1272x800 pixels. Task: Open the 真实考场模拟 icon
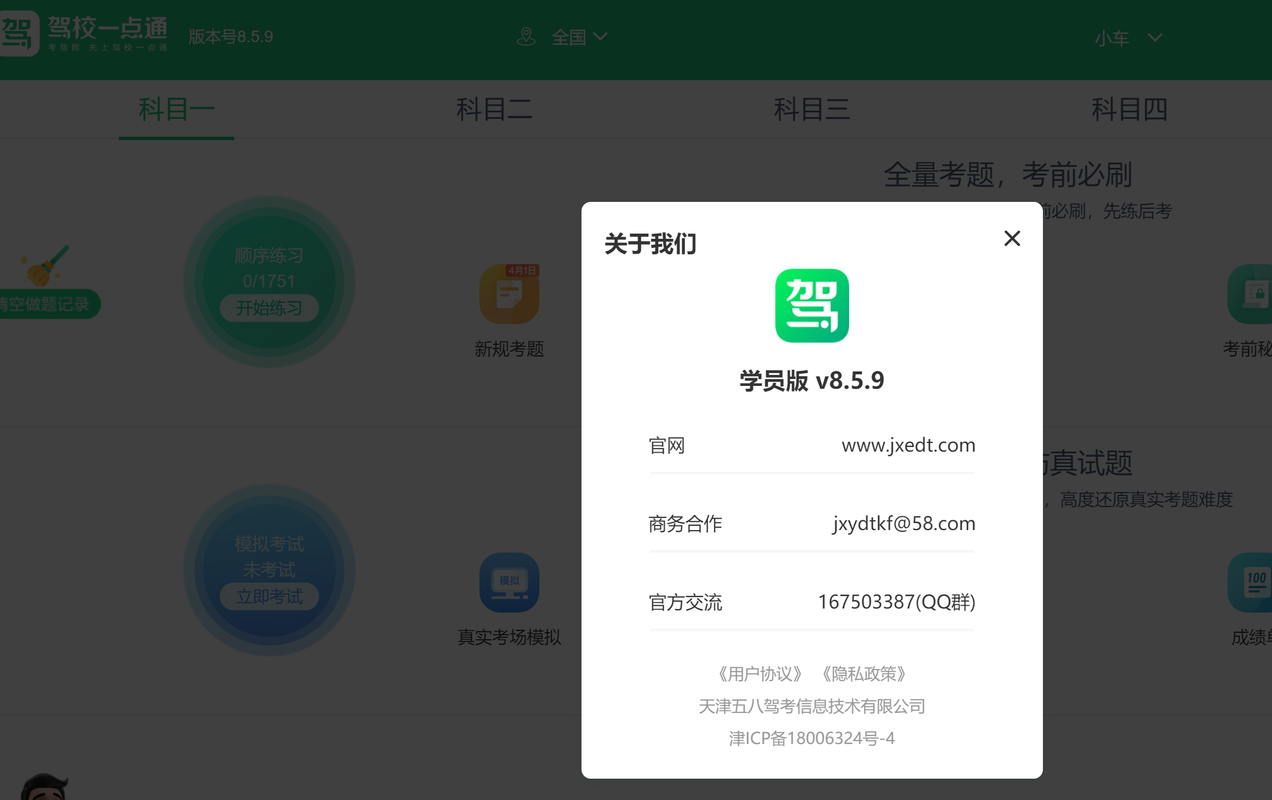tap(509, 582)
